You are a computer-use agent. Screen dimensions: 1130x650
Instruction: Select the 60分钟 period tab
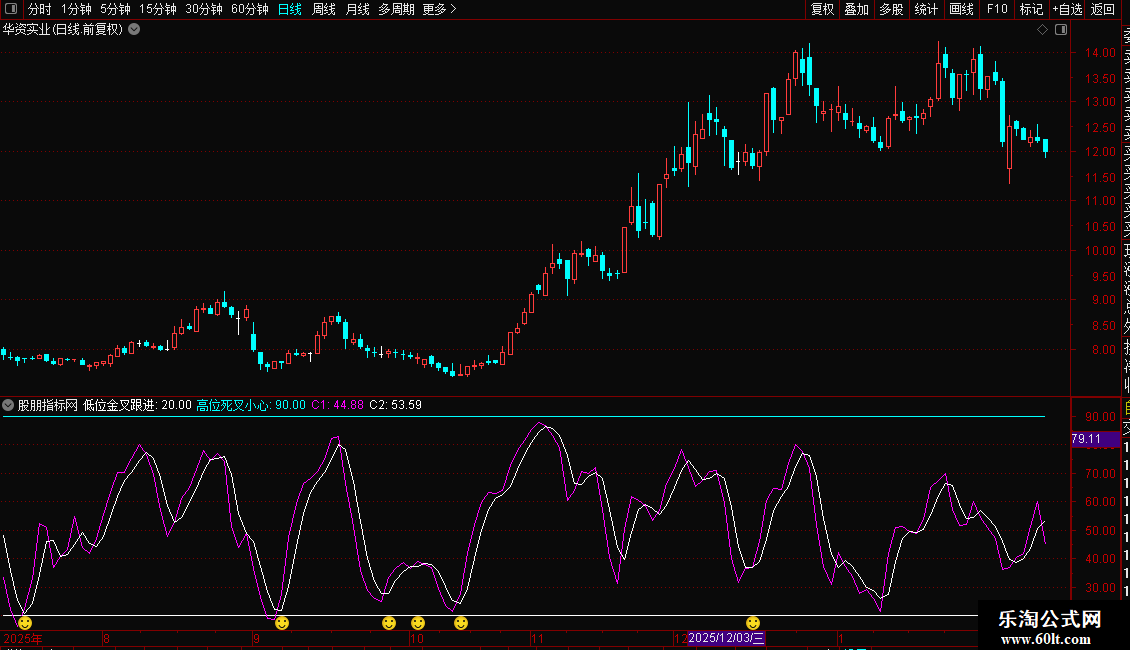point(249,10)
